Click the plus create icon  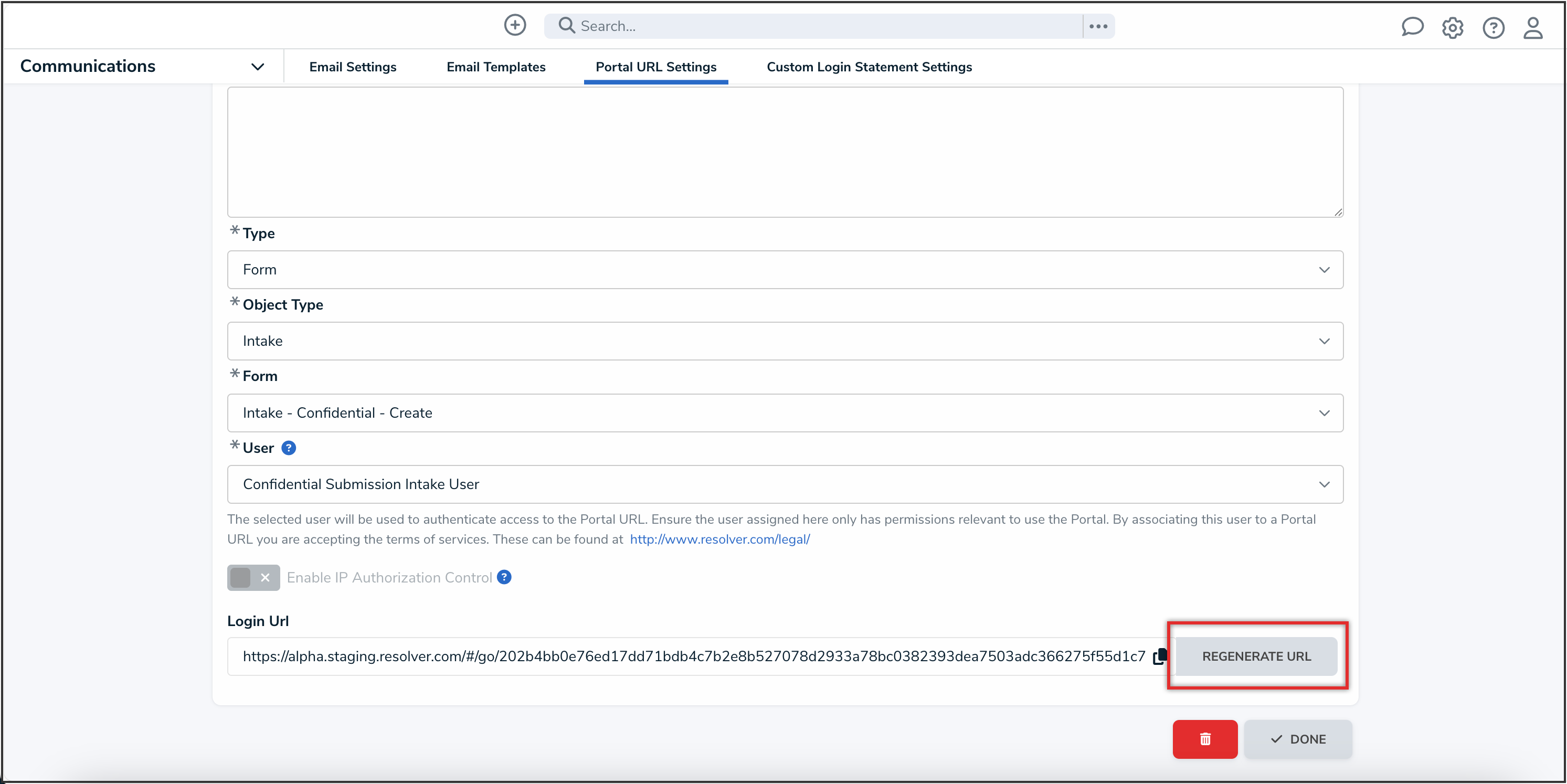tap(515, 25)
